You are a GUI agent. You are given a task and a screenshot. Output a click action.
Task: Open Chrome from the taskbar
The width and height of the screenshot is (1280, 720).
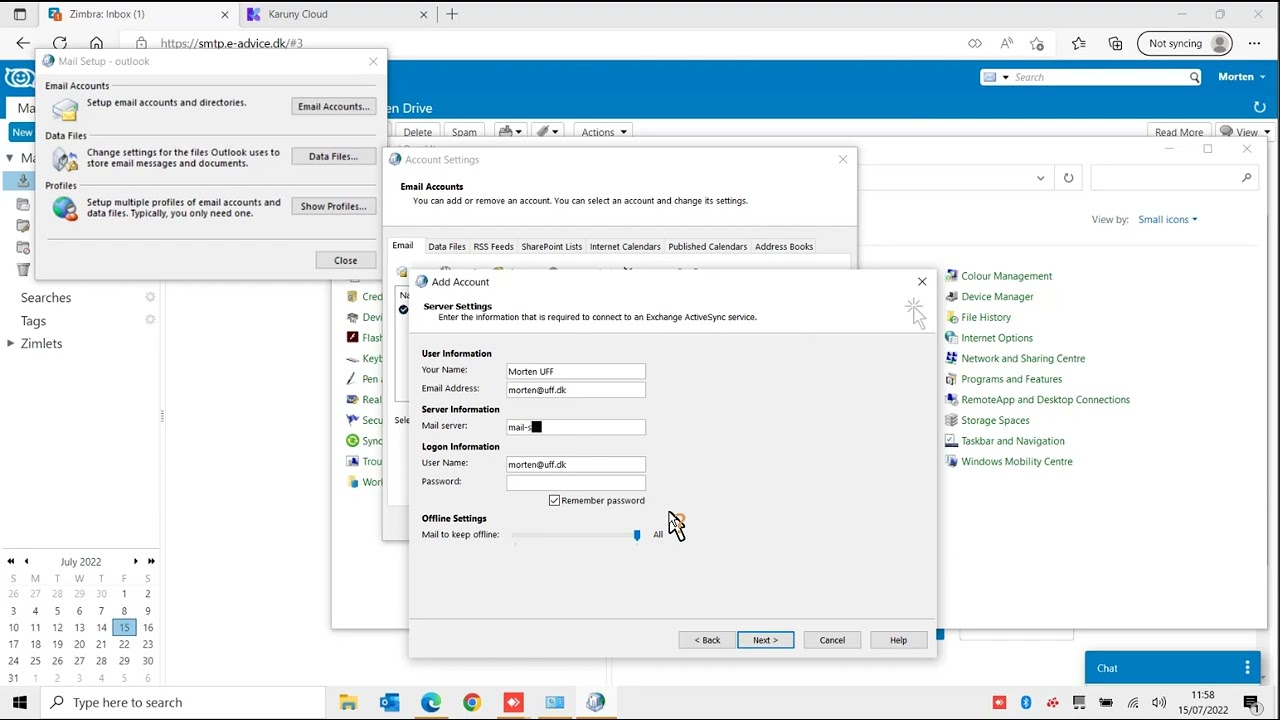pyautogui.click(x=471, y=702)
